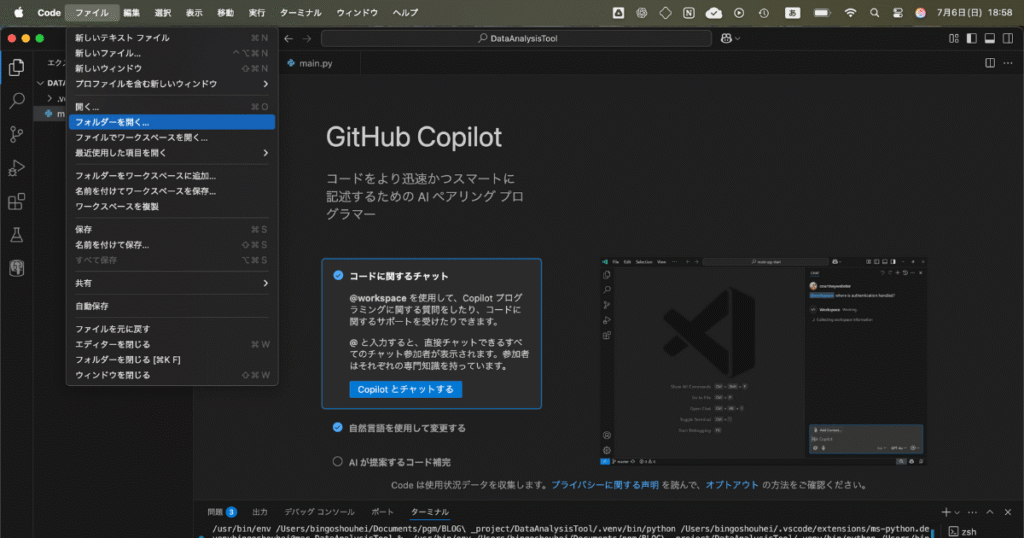1024x538 pixels.
Task: Close the bottom panel with X
Action: [1008, 512]
